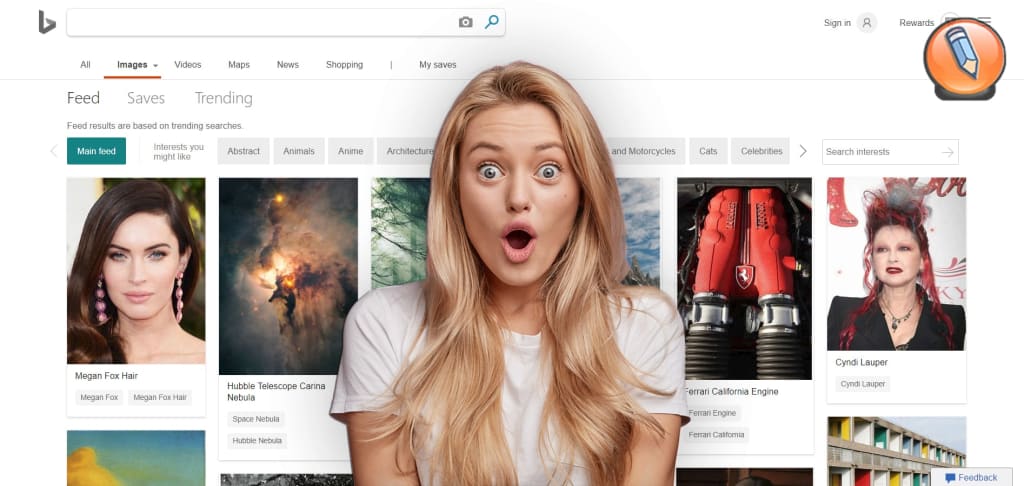Click Hubble Telescope Carina Nebula title
This screenshot has width=1024, height=486.
(x=276, y=392)
